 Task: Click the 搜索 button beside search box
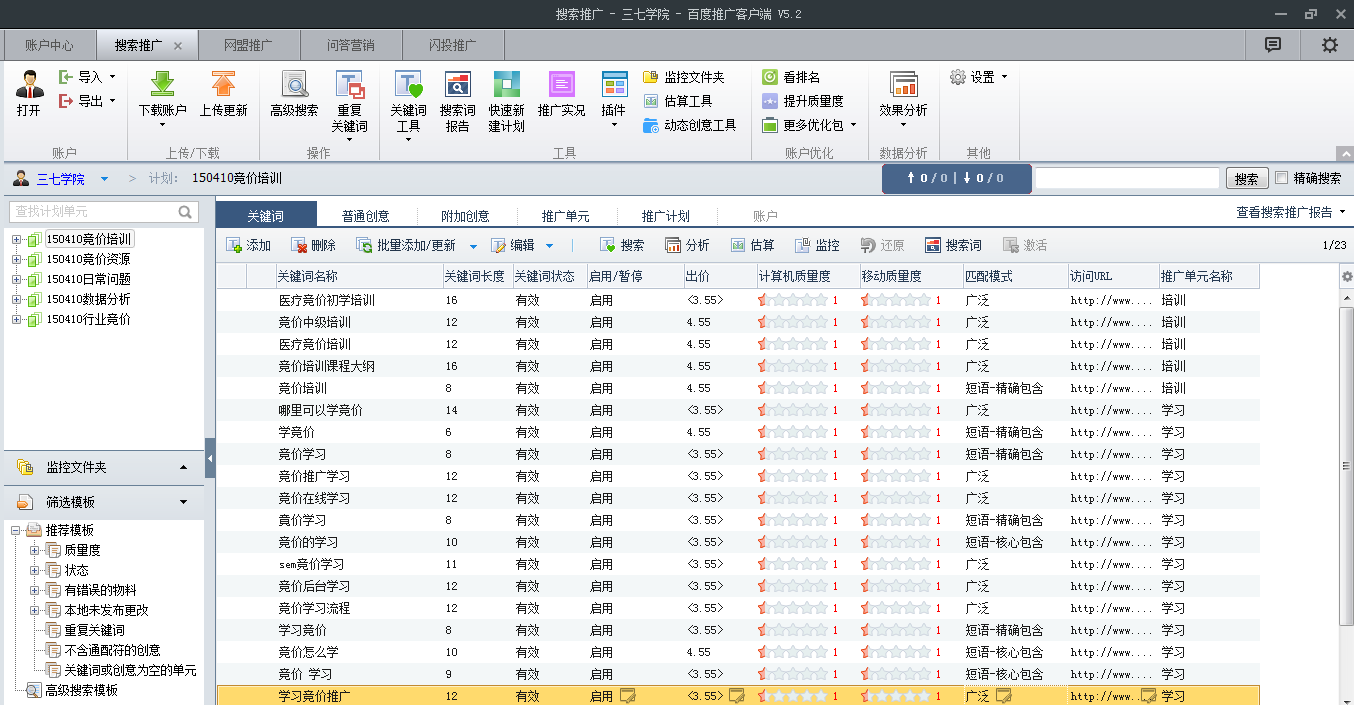point(1246,178)
